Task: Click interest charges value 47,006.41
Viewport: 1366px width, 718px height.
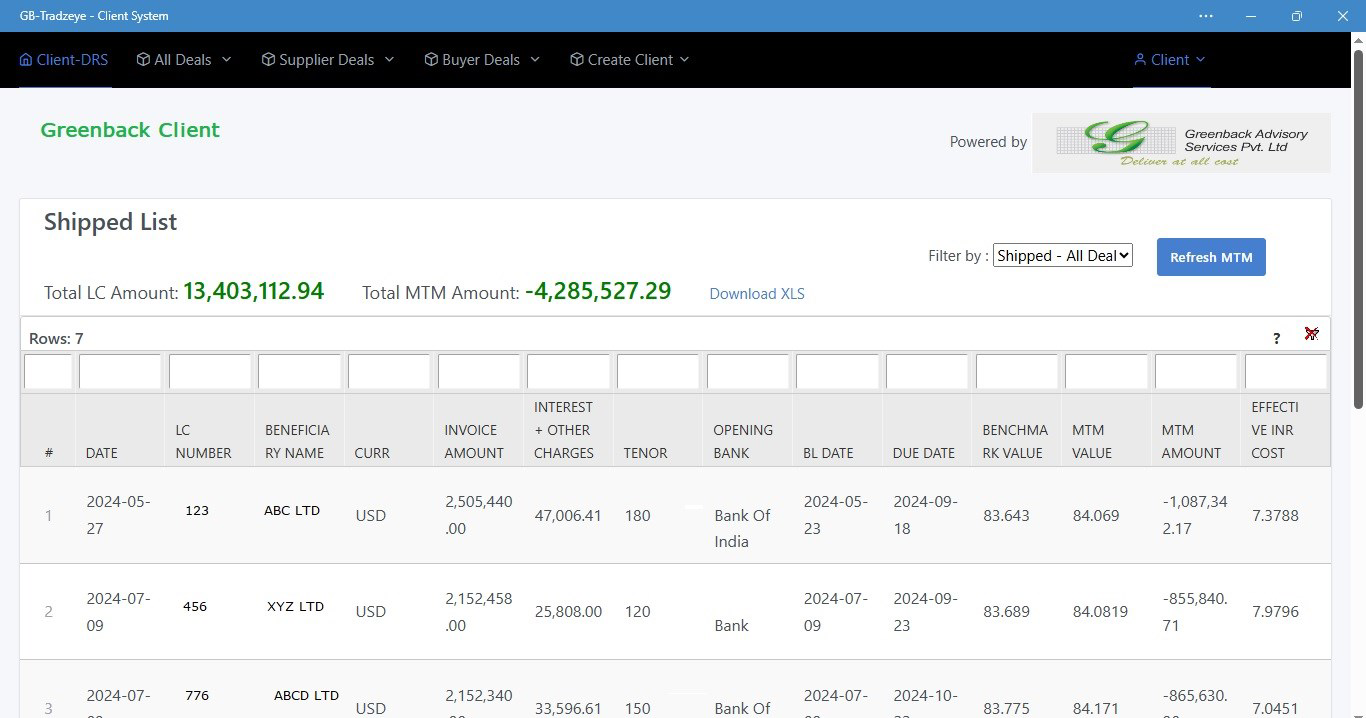Action: tap(568, 515)
